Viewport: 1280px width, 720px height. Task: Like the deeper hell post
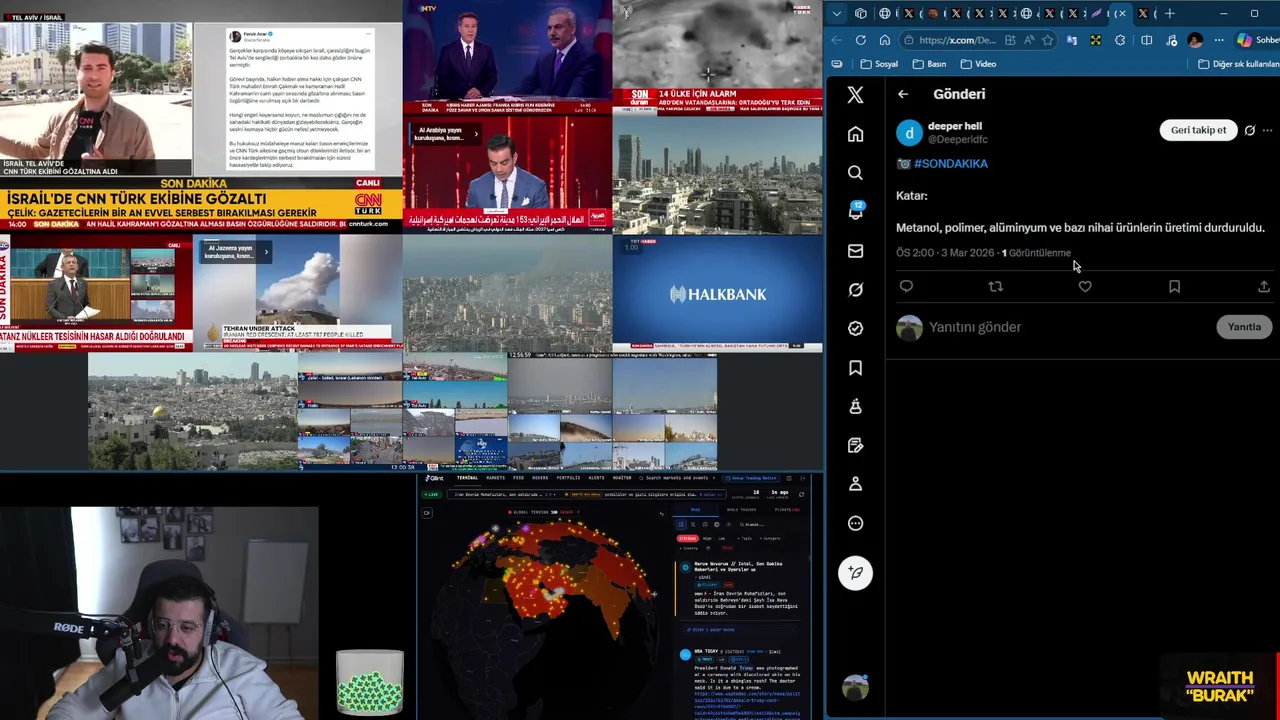point(1085,286)
